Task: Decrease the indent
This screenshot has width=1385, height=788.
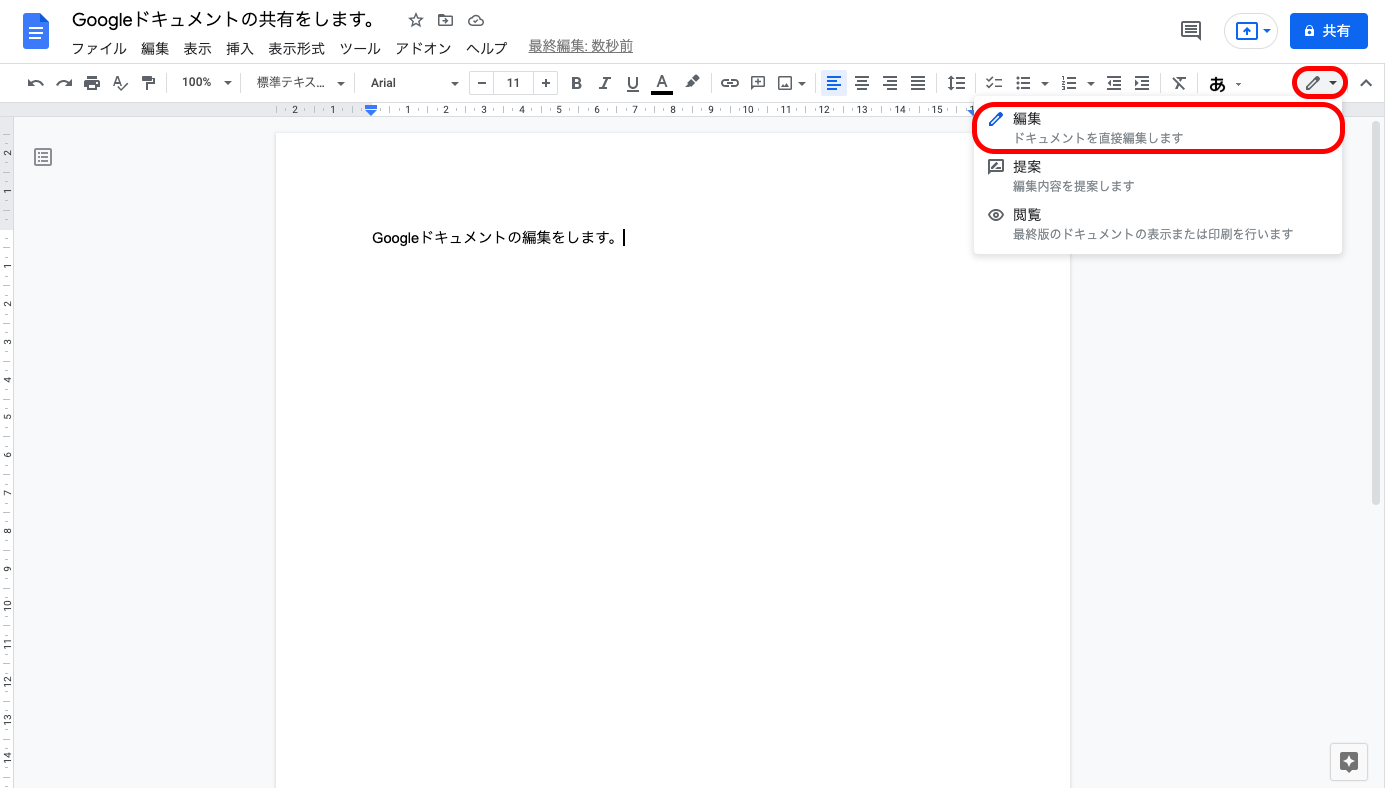Action: (1114, 83)
